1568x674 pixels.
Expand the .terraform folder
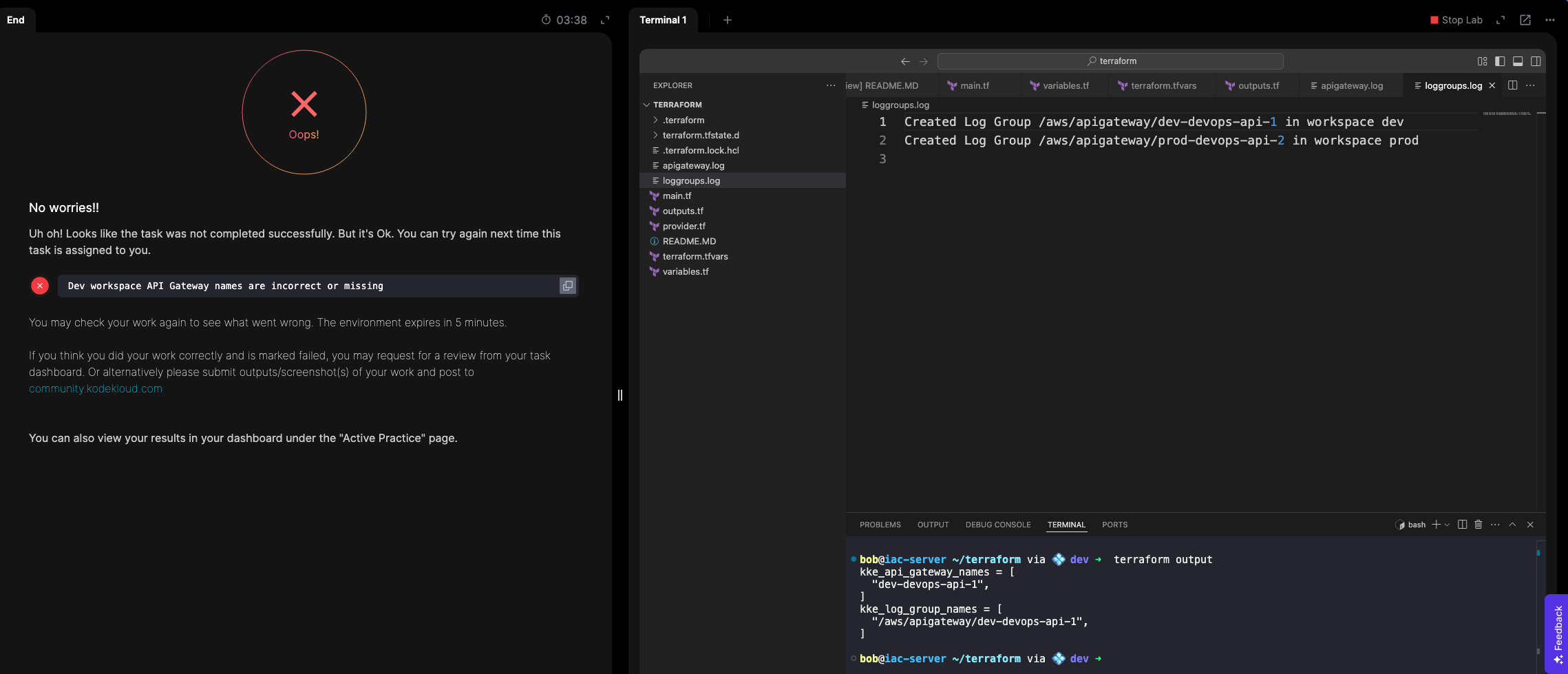pyautogui.click(x=683, y=120)
